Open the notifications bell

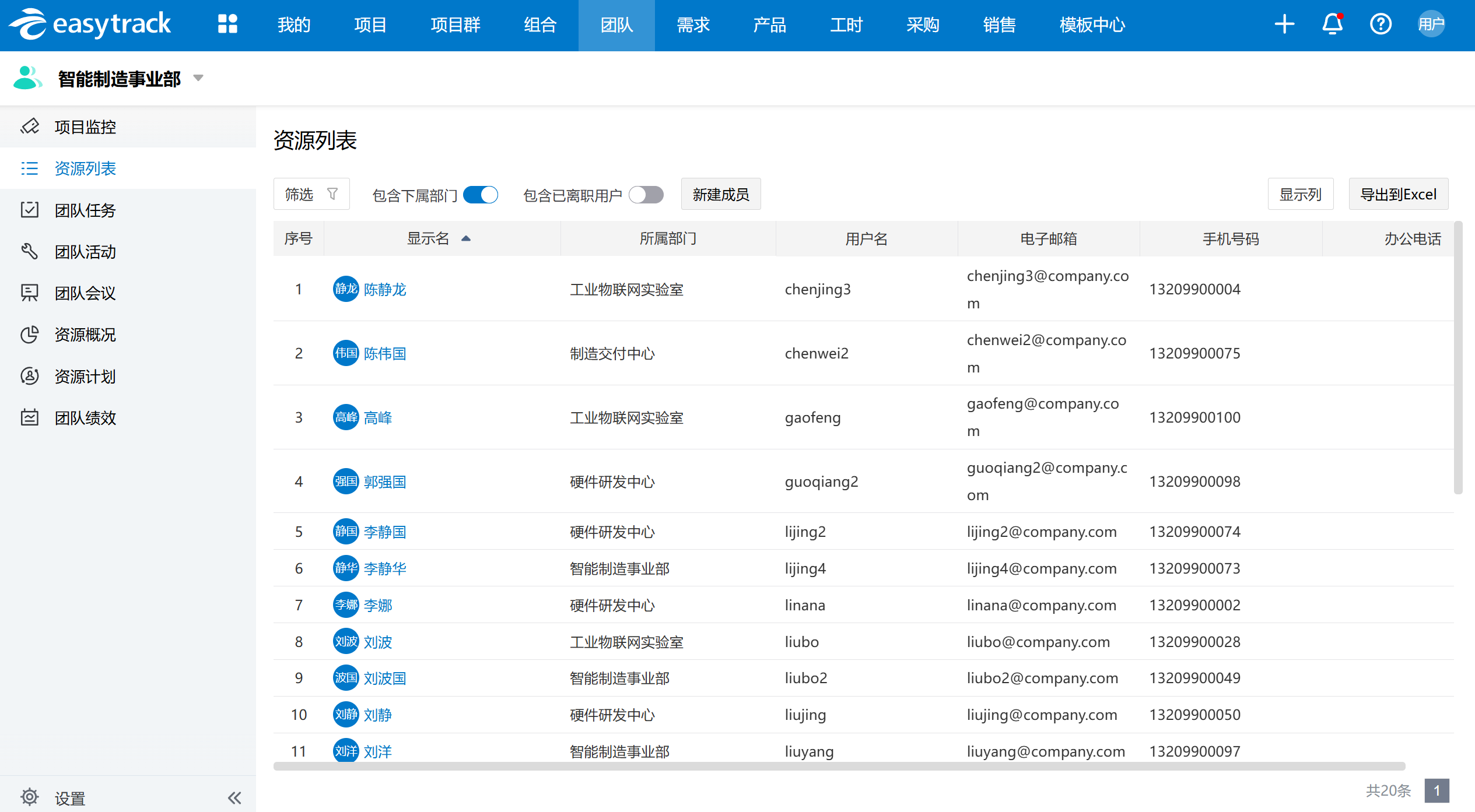(x=1332, y=24)
